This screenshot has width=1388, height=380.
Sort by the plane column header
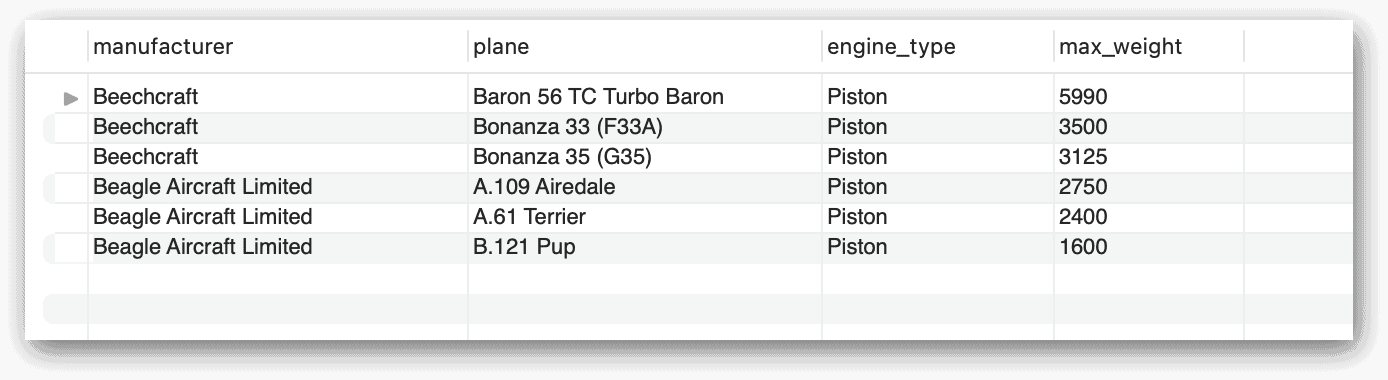pos(645,47)
